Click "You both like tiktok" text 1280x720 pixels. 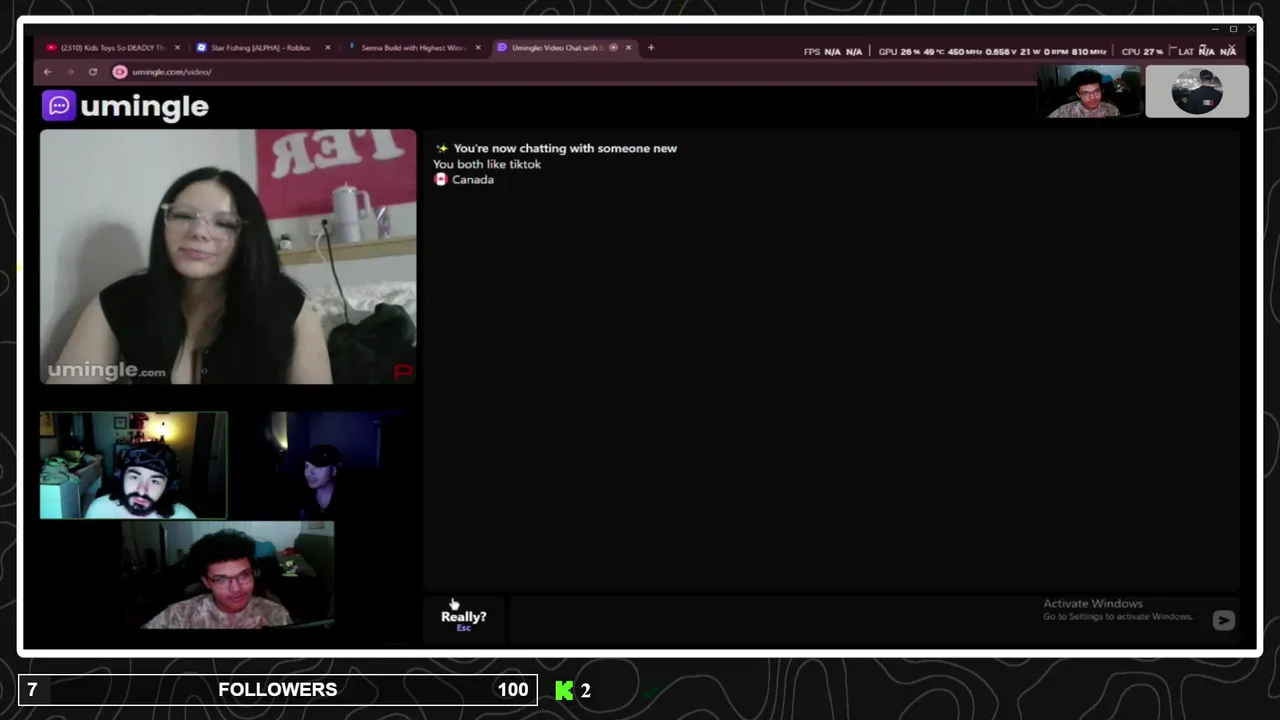pyautogui.click(x=487, y=164)
